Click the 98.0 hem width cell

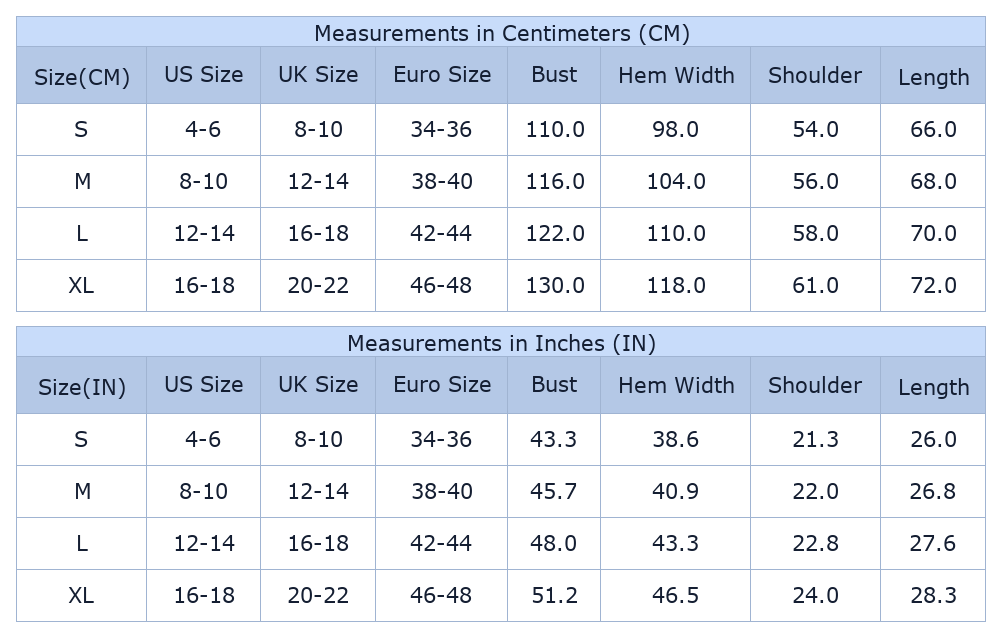coord(676,129)
